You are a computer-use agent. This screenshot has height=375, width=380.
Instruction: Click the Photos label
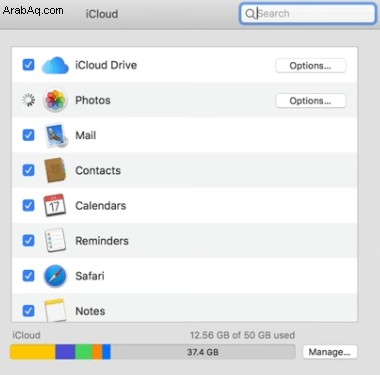[x=93, y=100]
